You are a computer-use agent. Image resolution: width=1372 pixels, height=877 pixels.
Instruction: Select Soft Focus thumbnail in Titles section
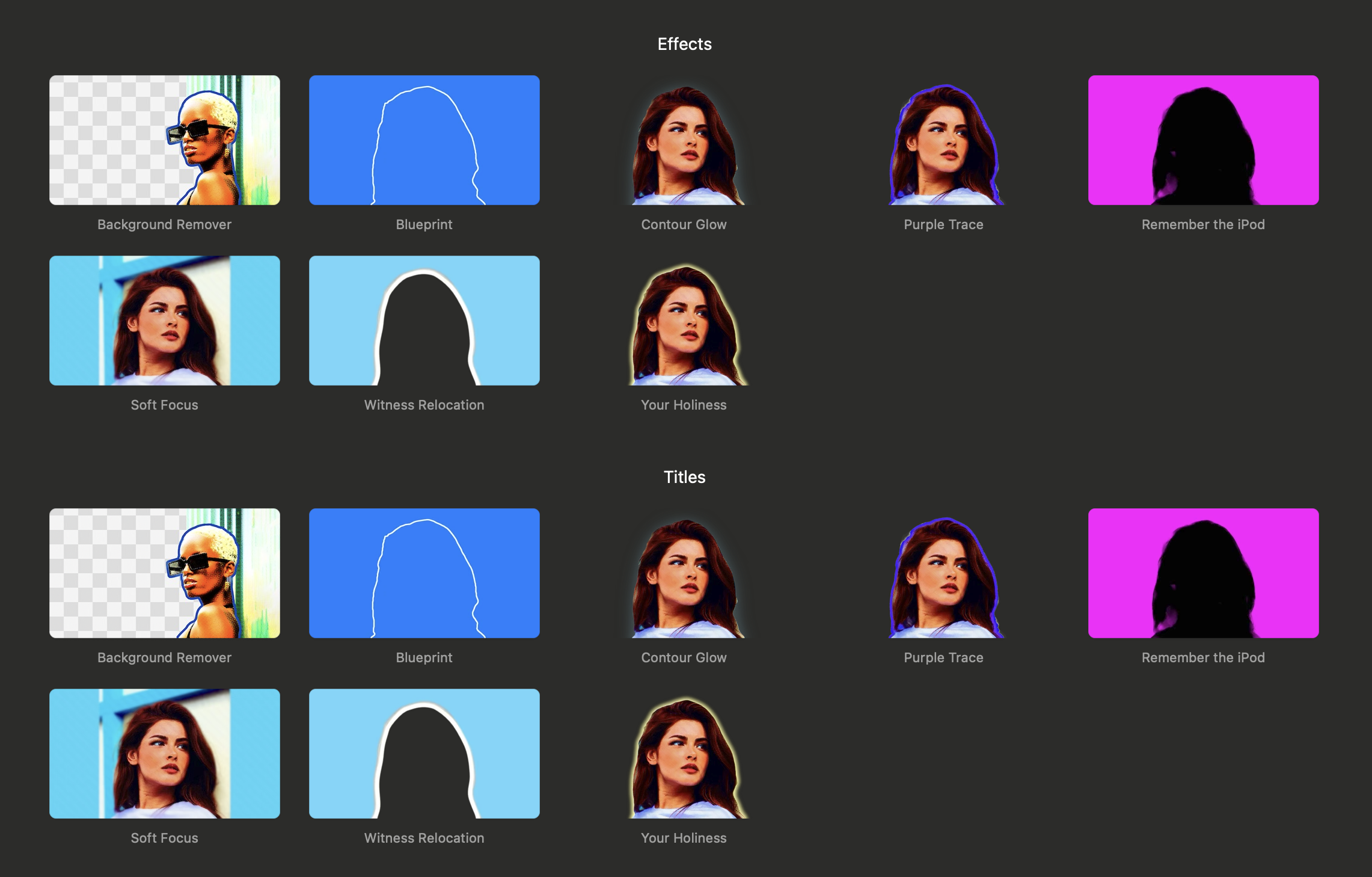pyautogui.click(x=165, y=754)
